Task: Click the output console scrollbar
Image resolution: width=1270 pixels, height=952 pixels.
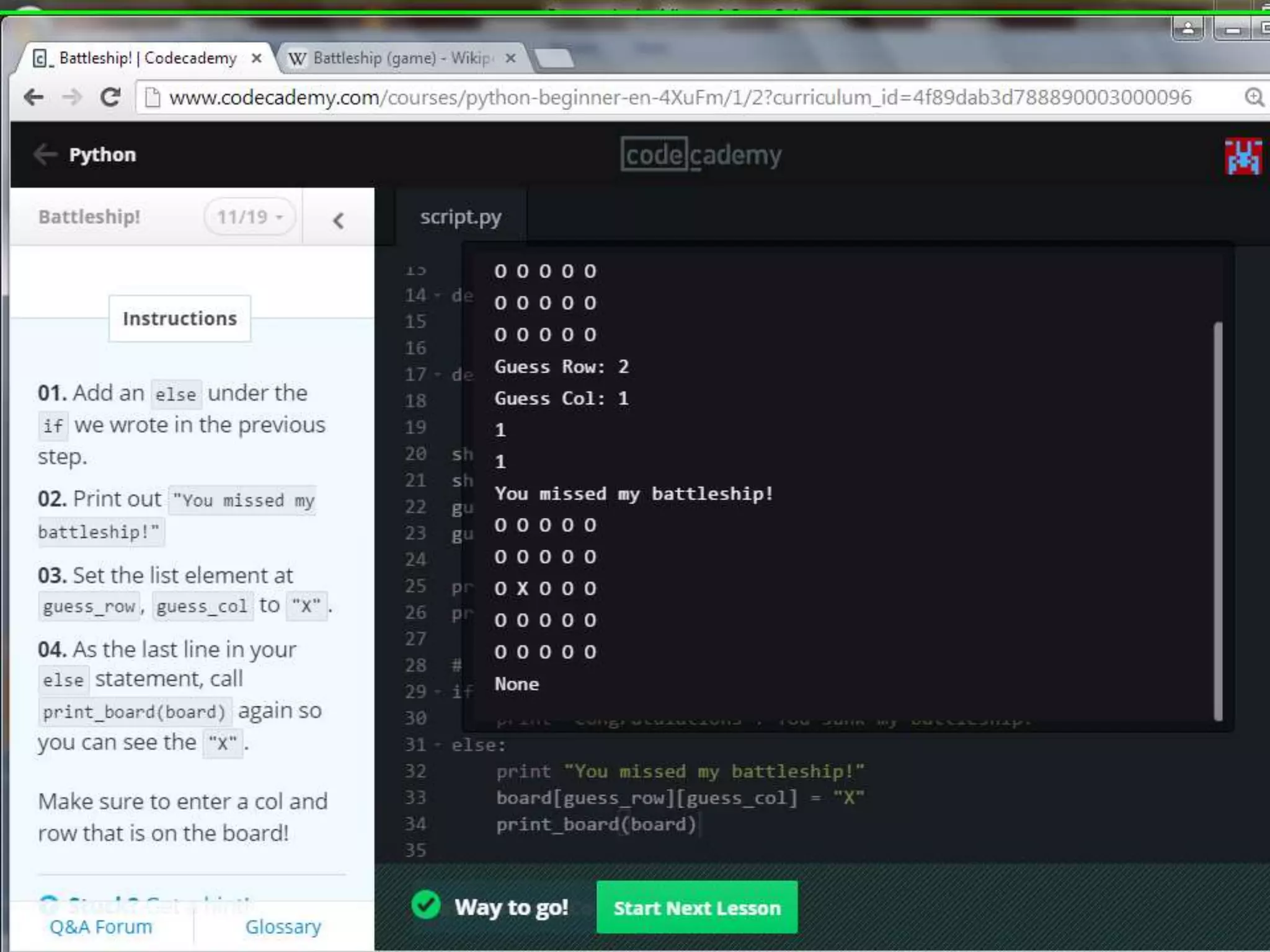Action: 1217,521
